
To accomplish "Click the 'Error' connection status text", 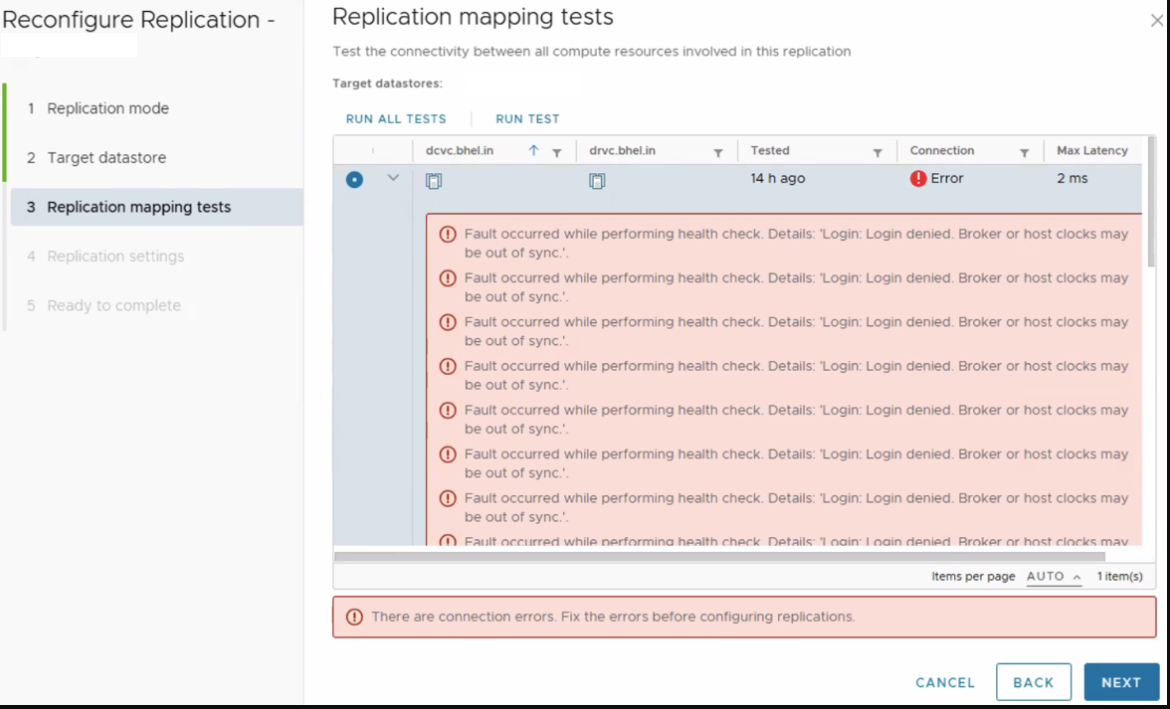I will (x=947, y=178).
